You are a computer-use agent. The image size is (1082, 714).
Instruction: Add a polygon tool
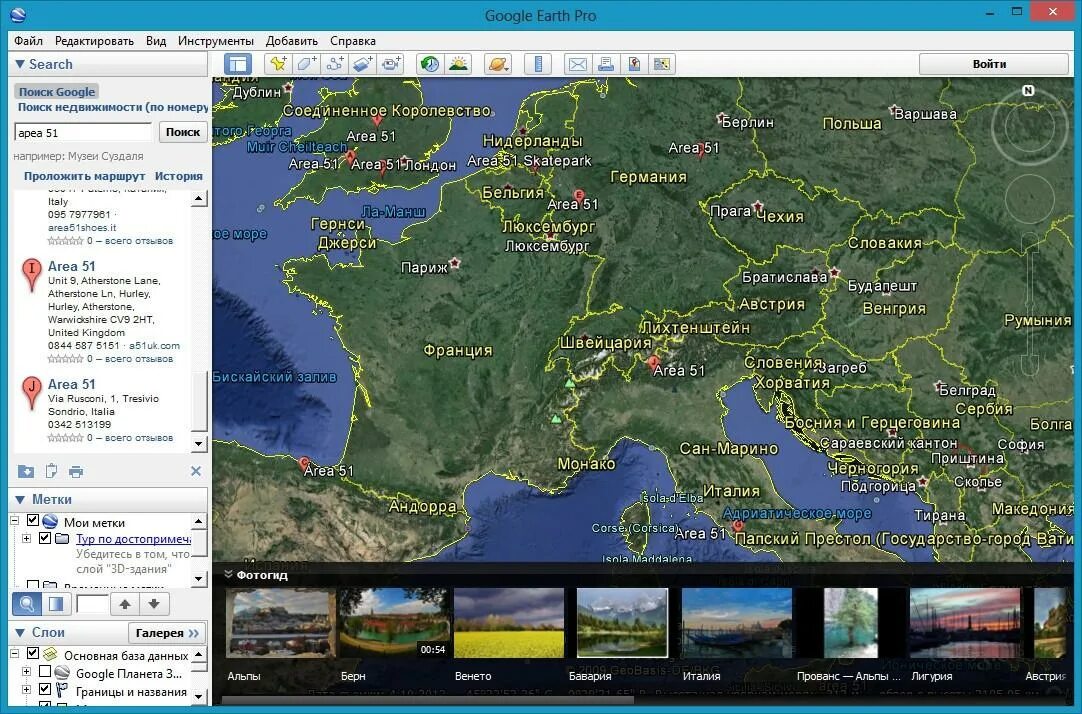click(306, 64)
